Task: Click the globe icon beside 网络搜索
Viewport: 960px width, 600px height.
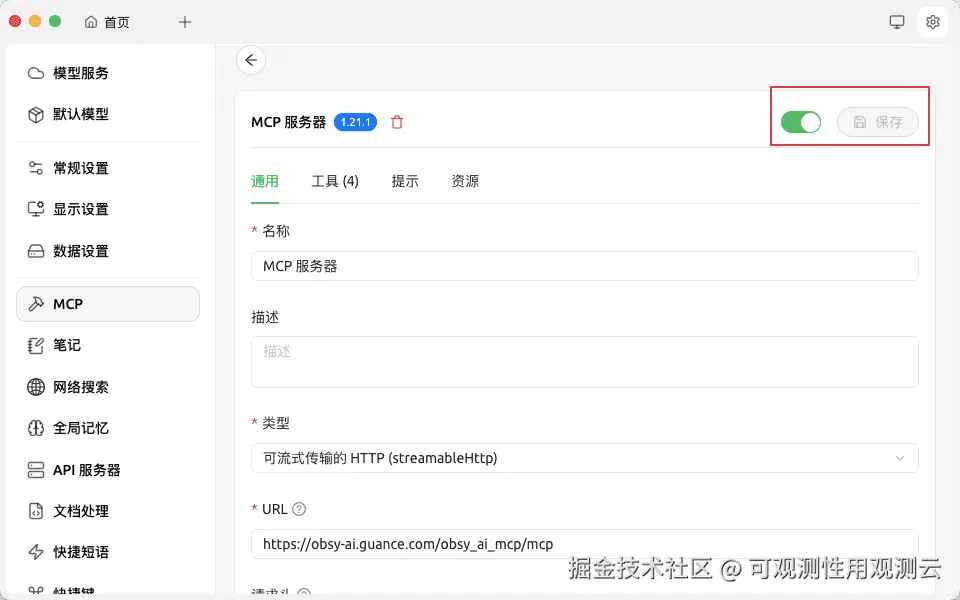Action: tap(36, 387)
